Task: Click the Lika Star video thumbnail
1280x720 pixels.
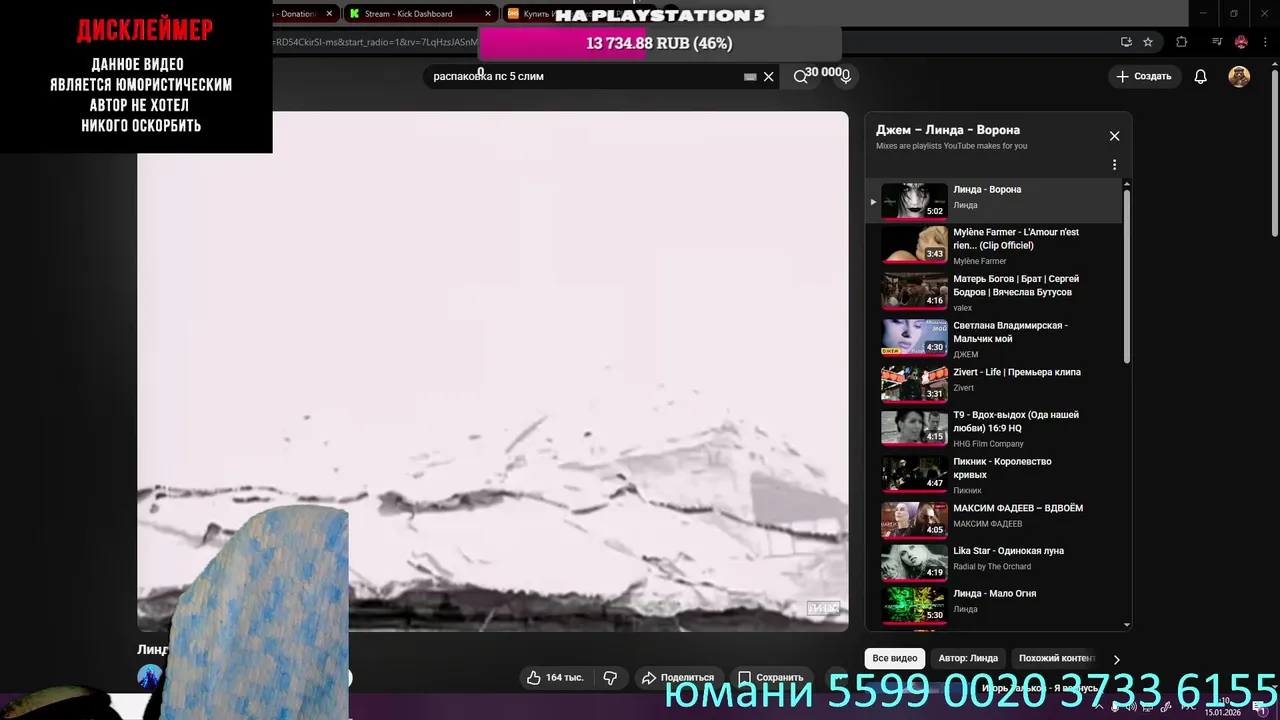Action: [x=914, y=563]
